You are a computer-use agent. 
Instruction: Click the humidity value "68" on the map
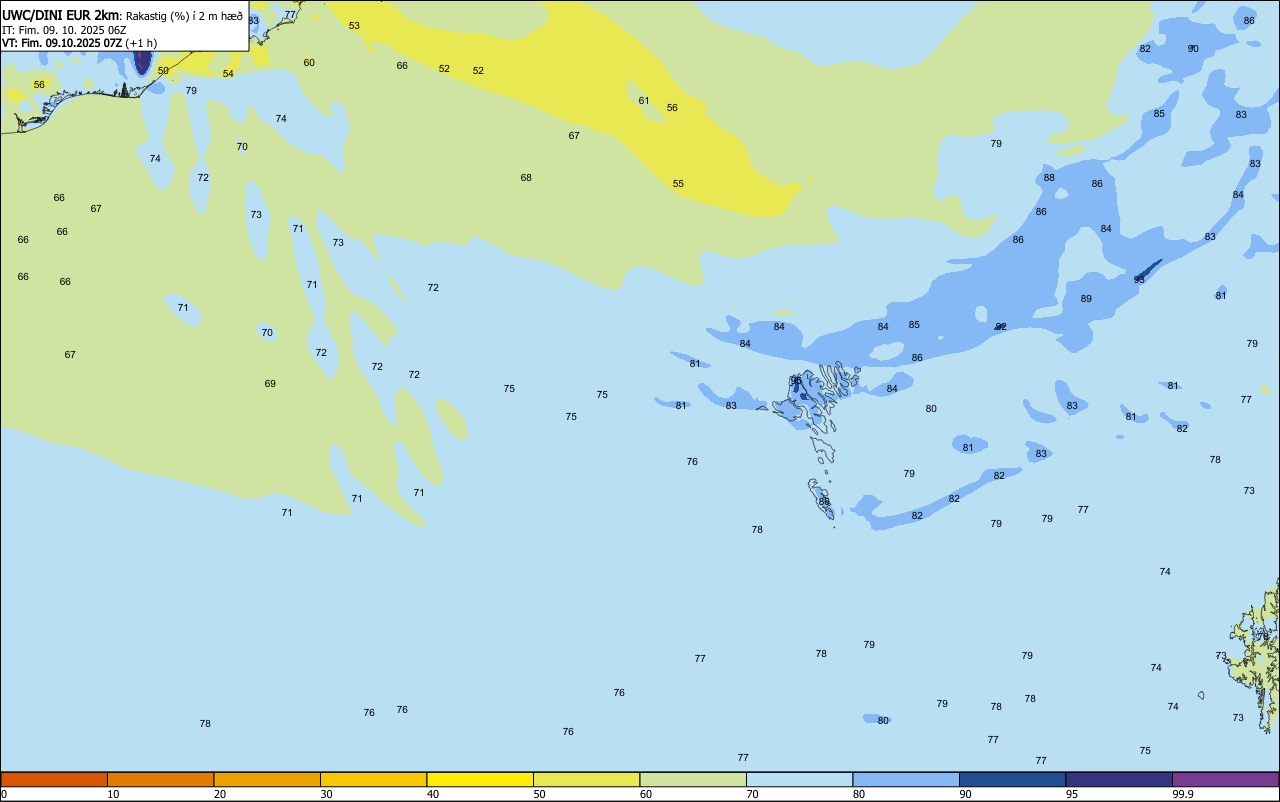[x=526, y=178]
